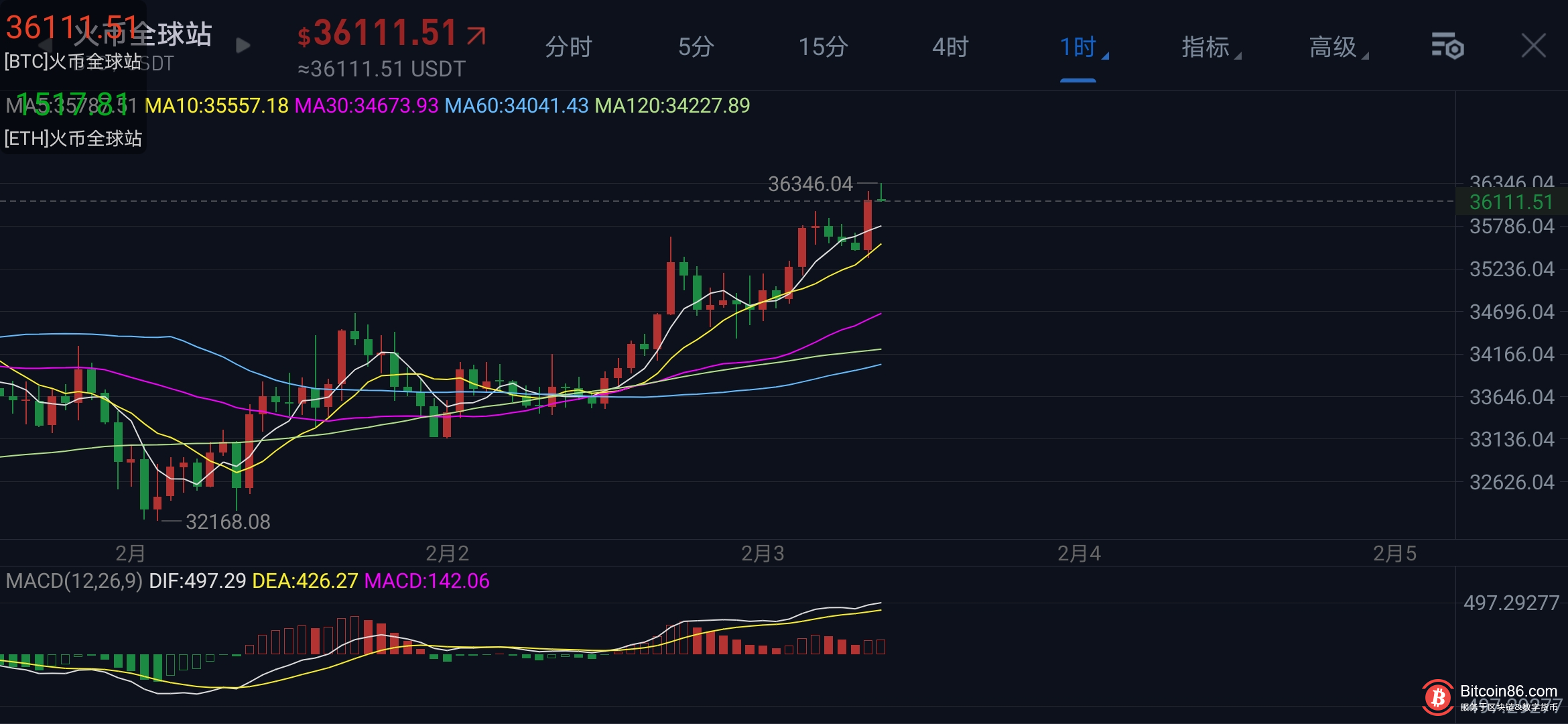The width and height of the screenshot is (1568, 724).
Task: Switch to the 分时 time-sharing tab
Action: tap(568, 48)
